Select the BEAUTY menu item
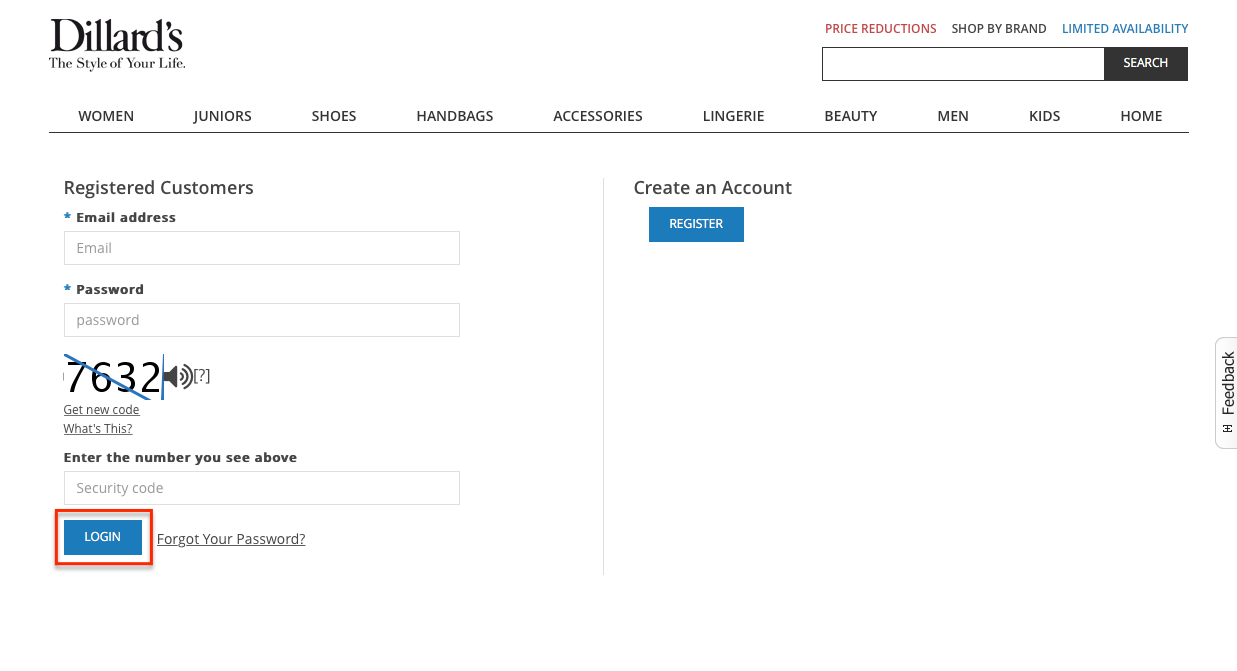This screenshot has height=671, width=1237. click(850, 115)
